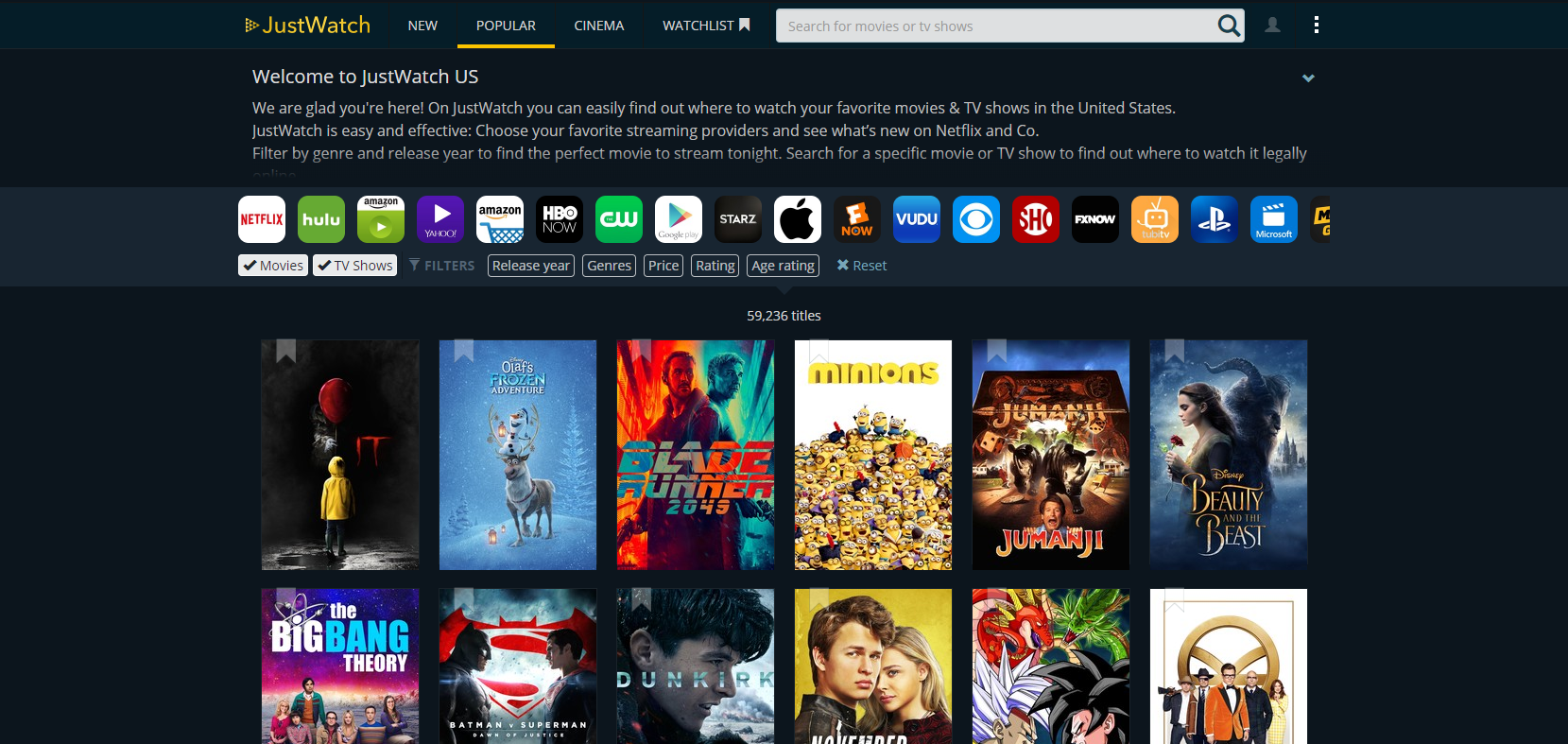Select the Tubi TV provider icon
The width and height of the screenshot is (1568, 744).
pos(1155,219)
